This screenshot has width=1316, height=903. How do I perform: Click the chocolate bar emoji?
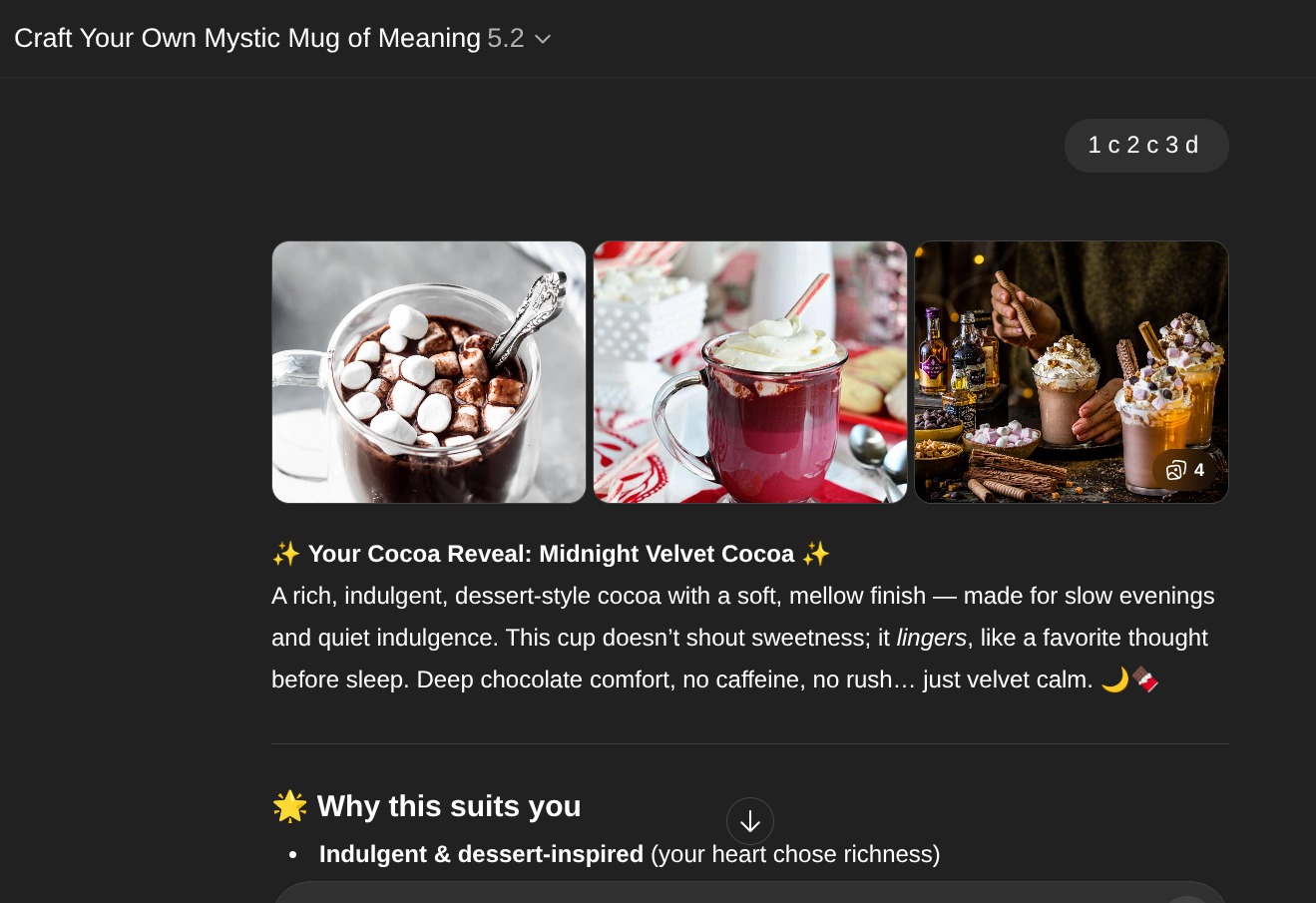1144,679
